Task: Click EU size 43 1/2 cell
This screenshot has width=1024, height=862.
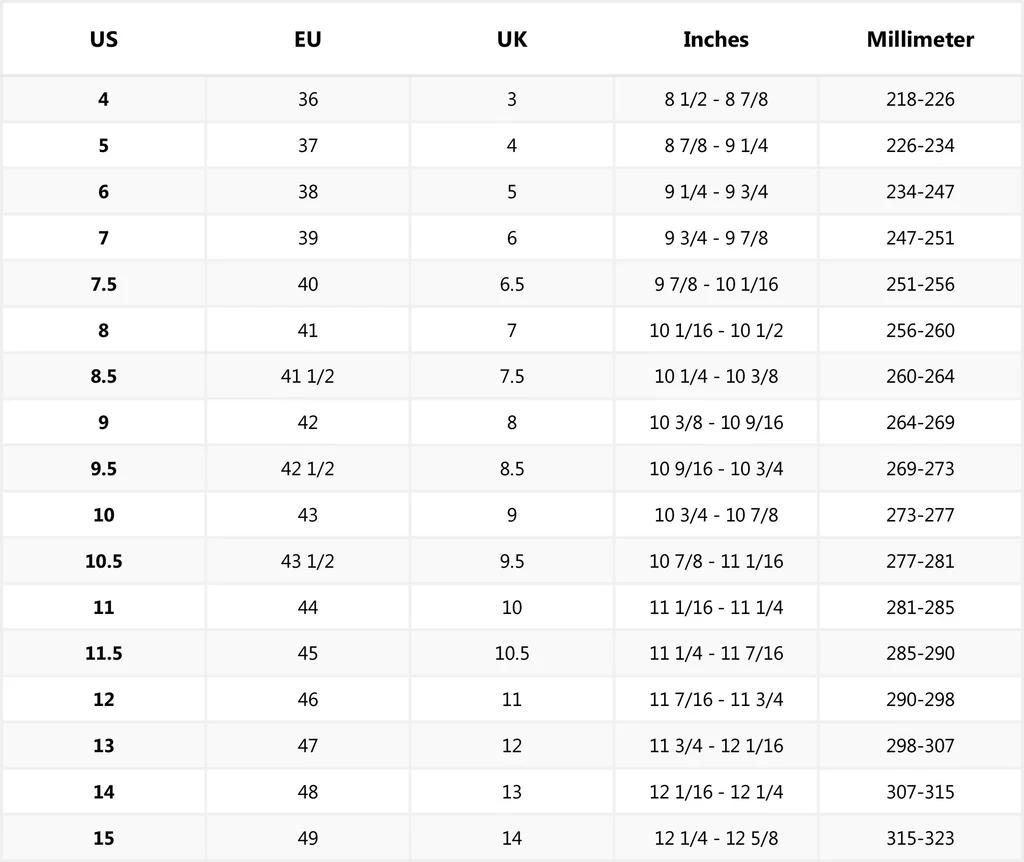Action: click(308, 561)
